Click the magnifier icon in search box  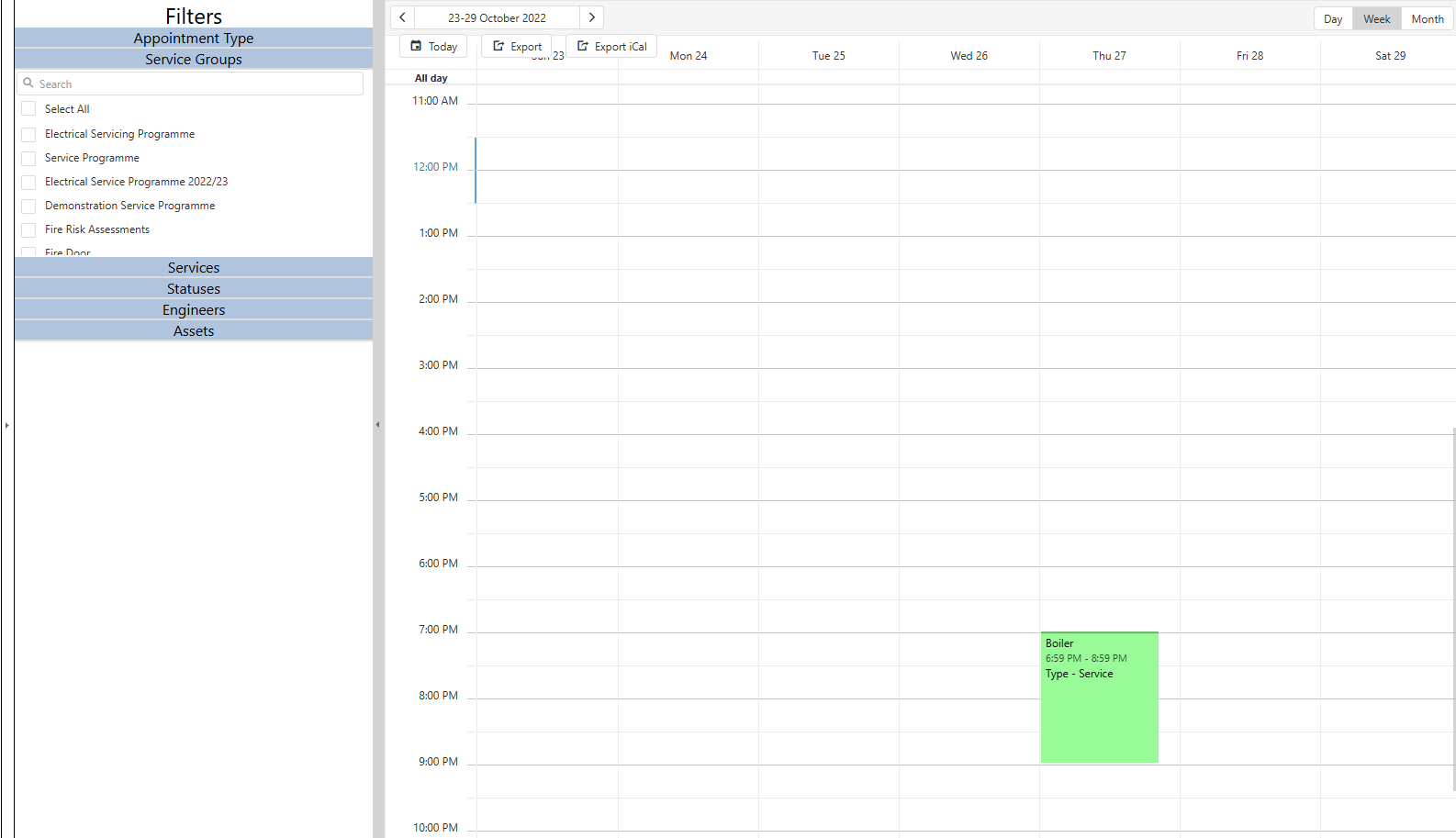pyautogui.click(x=28, y=84)
